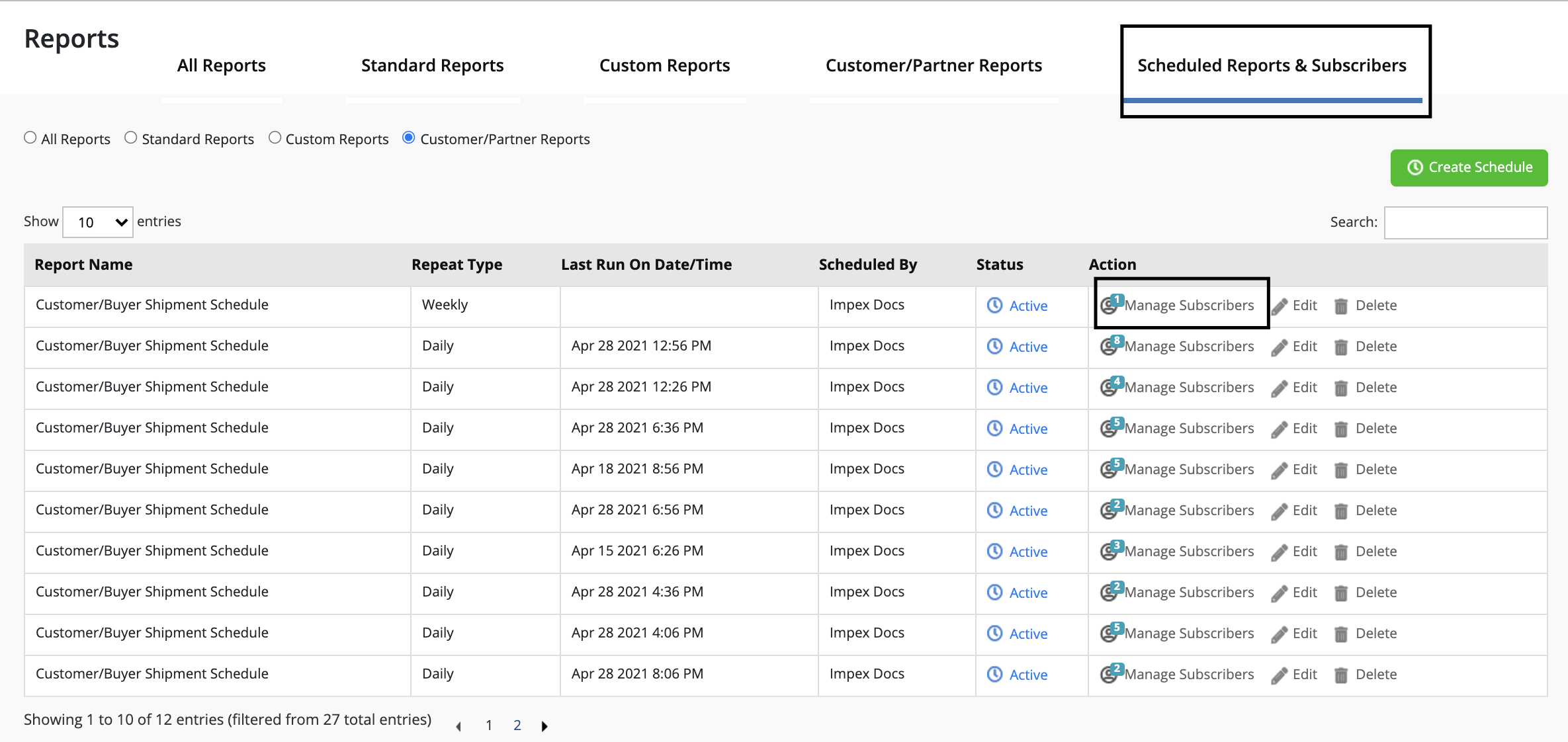Go to page 2 of results
The width and height of the screenshot is (1568, 742).
tap(517, 725)
